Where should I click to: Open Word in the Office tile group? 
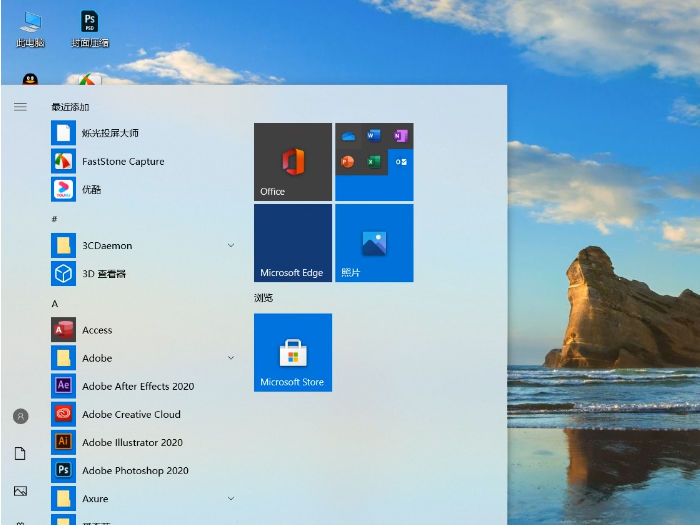[x=374, y=136]
